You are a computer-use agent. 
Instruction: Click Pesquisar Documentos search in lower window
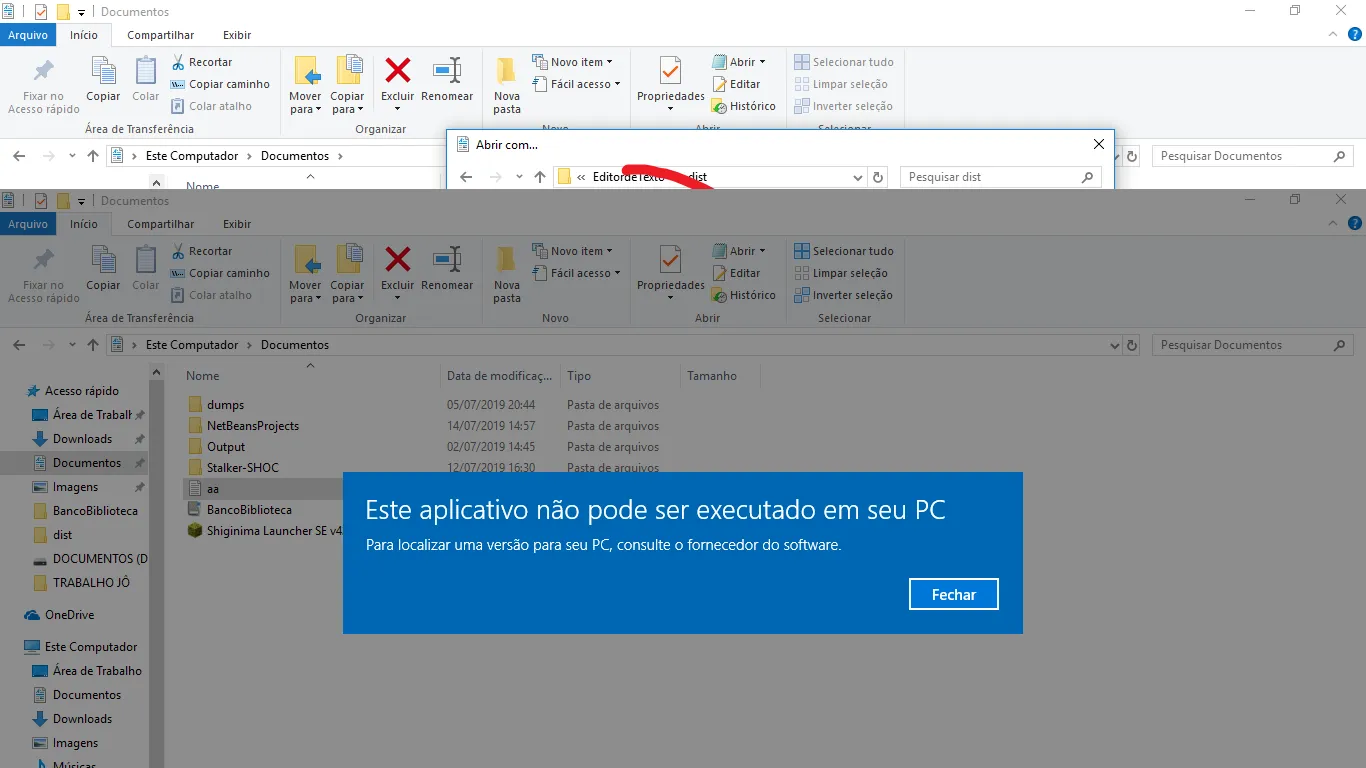pos(1253,345)
